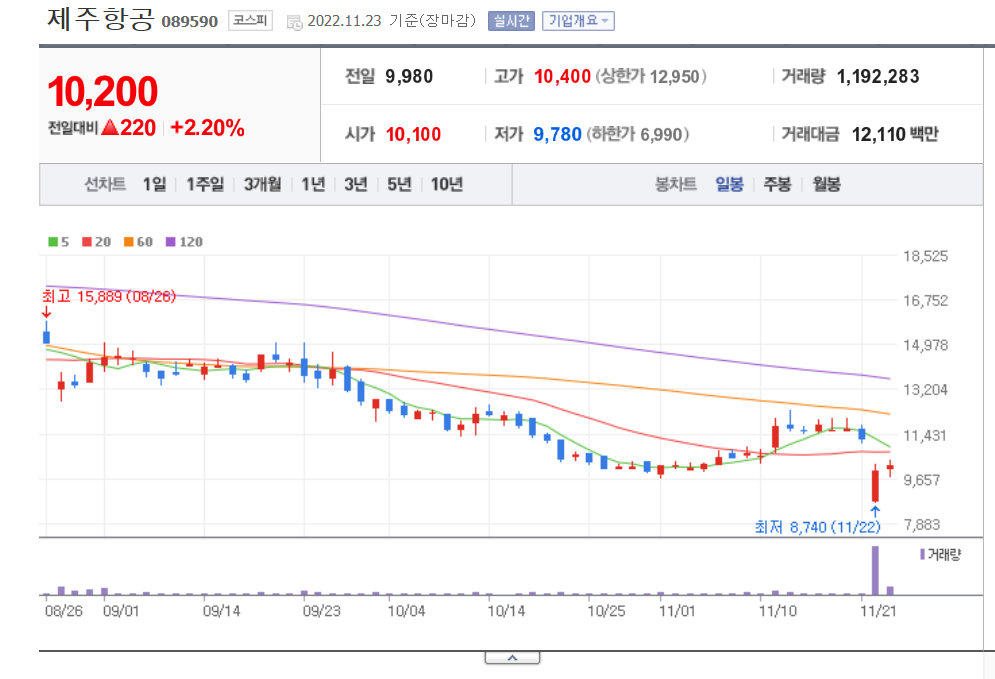This screenshot has height=679, width=995.
Task: Click the 전일 value 9,980
Action: click(409, 77)
